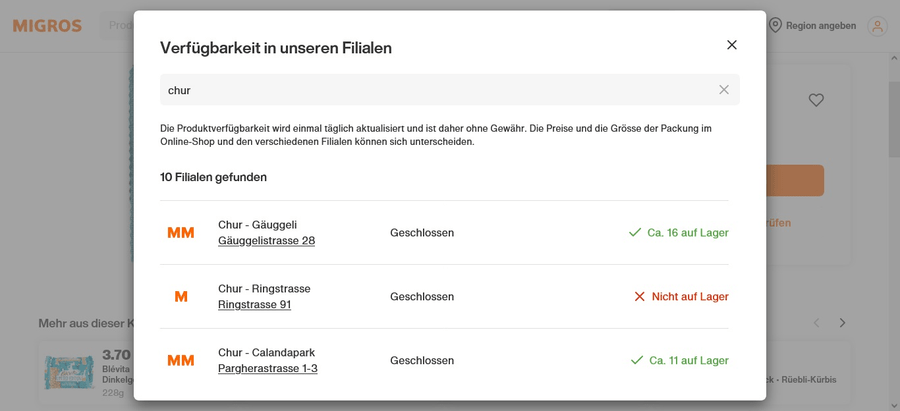Open the Region angeben location selector
The width and height of the screenshot is (900, 411).
point(812,26)
